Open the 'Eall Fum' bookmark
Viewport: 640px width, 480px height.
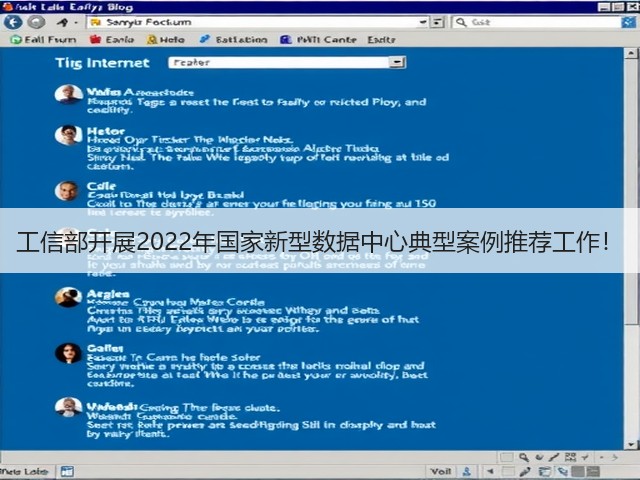[x=43, y=40]
